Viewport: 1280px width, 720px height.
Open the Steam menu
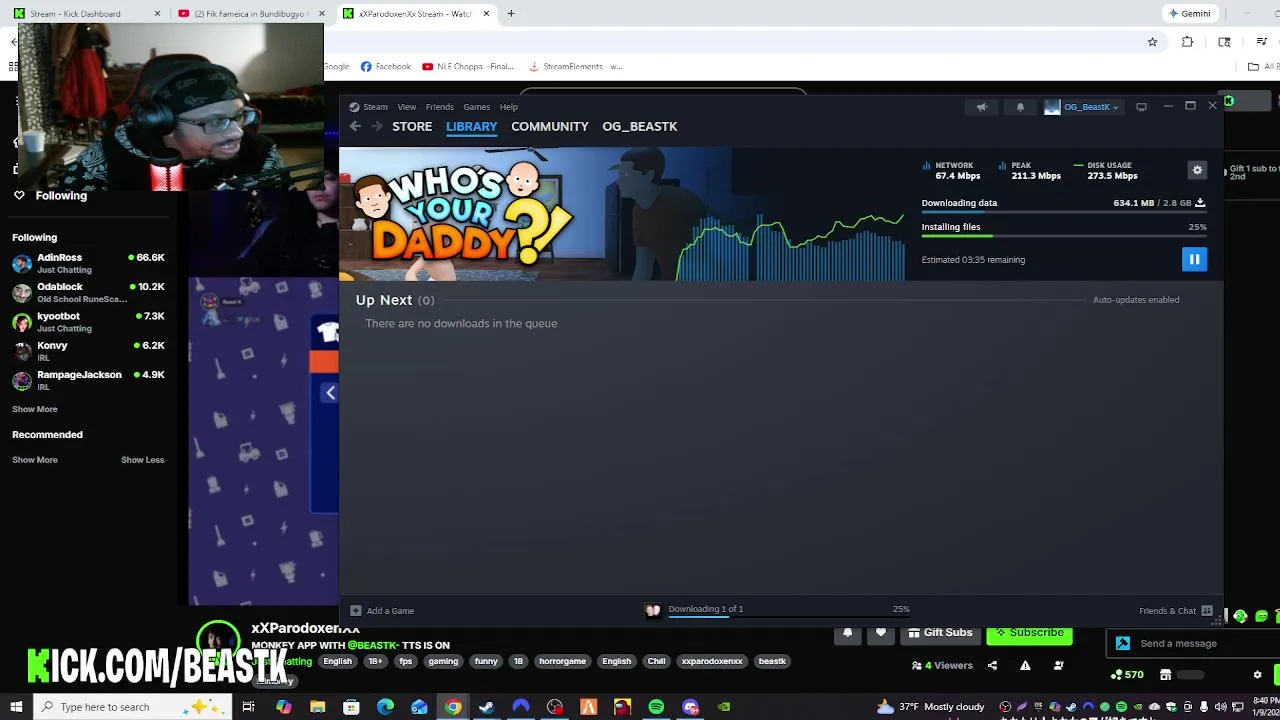[x=375, y=107]
